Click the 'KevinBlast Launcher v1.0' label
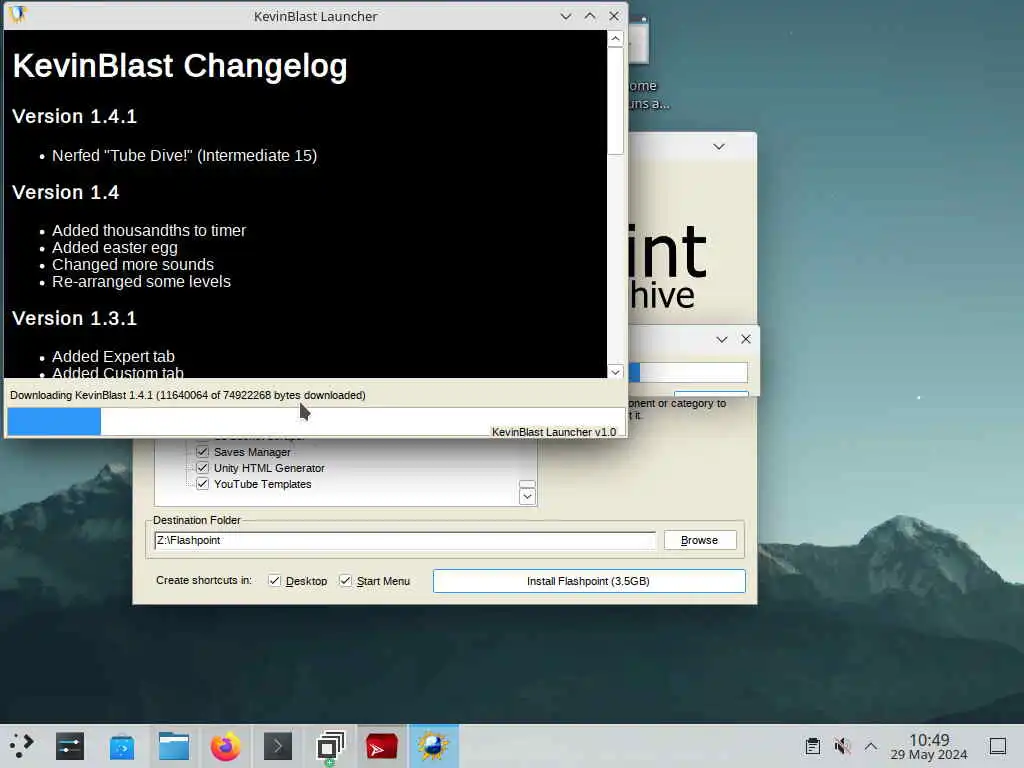The height and width of the screenshot is (768, 1024). [x=554, y=432]
